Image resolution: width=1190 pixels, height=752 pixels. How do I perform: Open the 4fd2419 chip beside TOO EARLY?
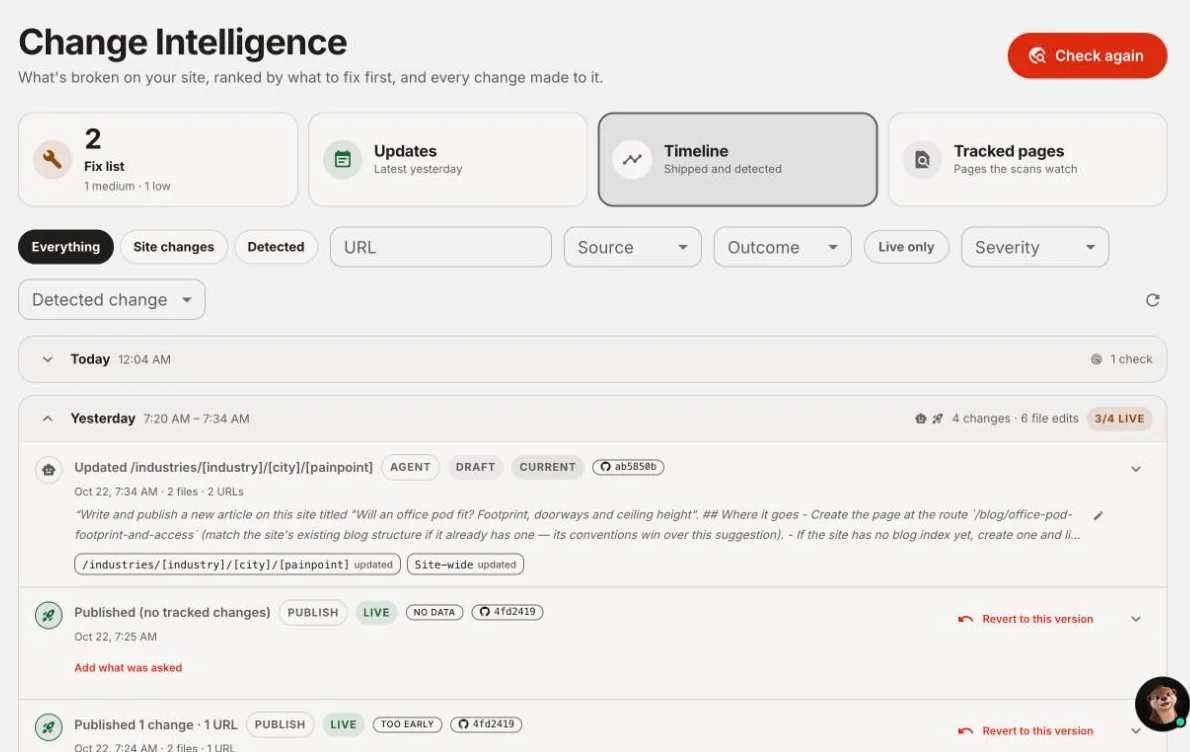[x=486, y=724]
